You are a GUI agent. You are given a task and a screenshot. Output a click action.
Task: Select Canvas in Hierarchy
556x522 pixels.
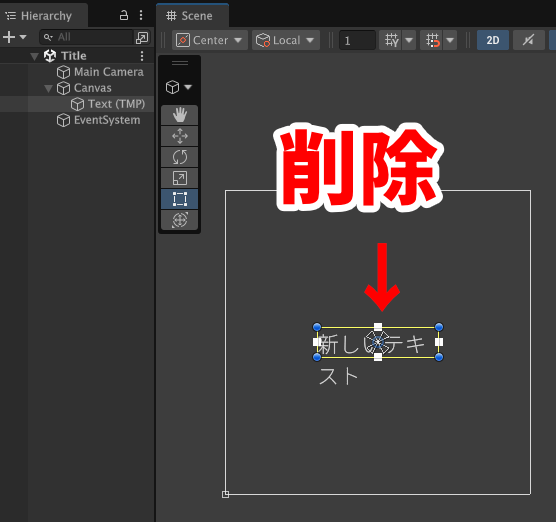(x=77, y=88)
